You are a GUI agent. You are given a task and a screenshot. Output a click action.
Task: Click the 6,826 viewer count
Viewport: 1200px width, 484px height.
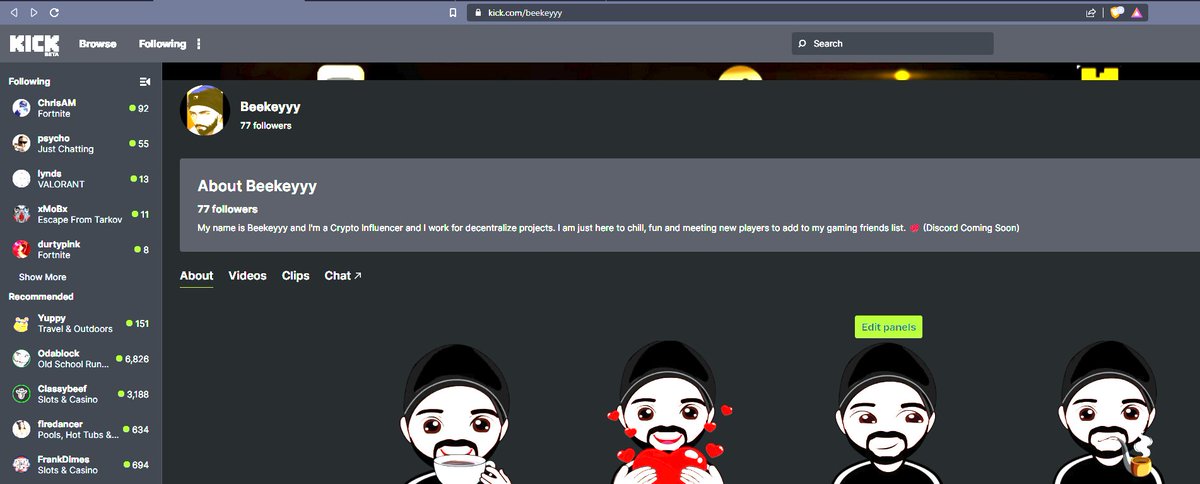[x=136, y=358]
